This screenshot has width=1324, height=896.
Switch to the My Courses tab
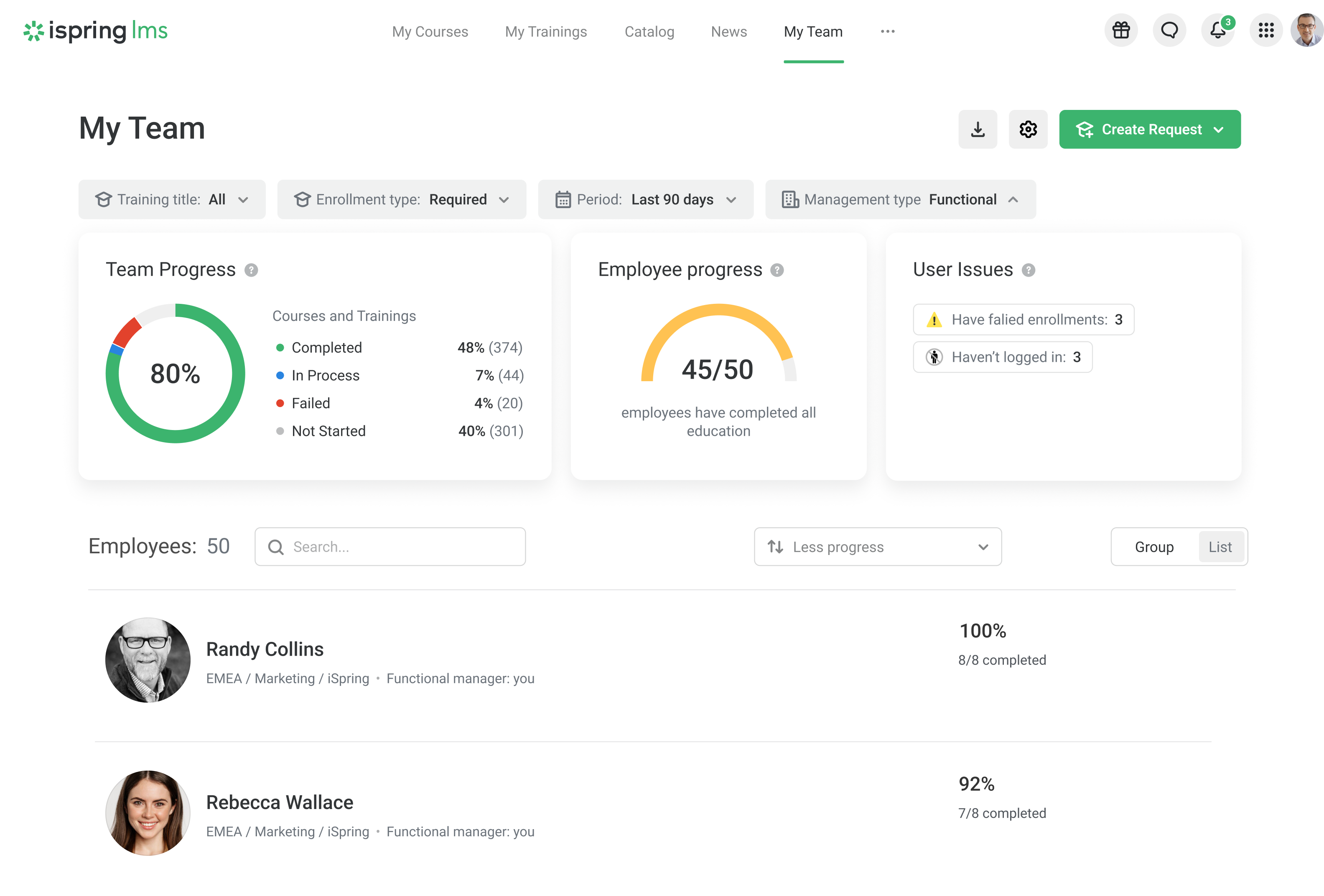(430, 32)
